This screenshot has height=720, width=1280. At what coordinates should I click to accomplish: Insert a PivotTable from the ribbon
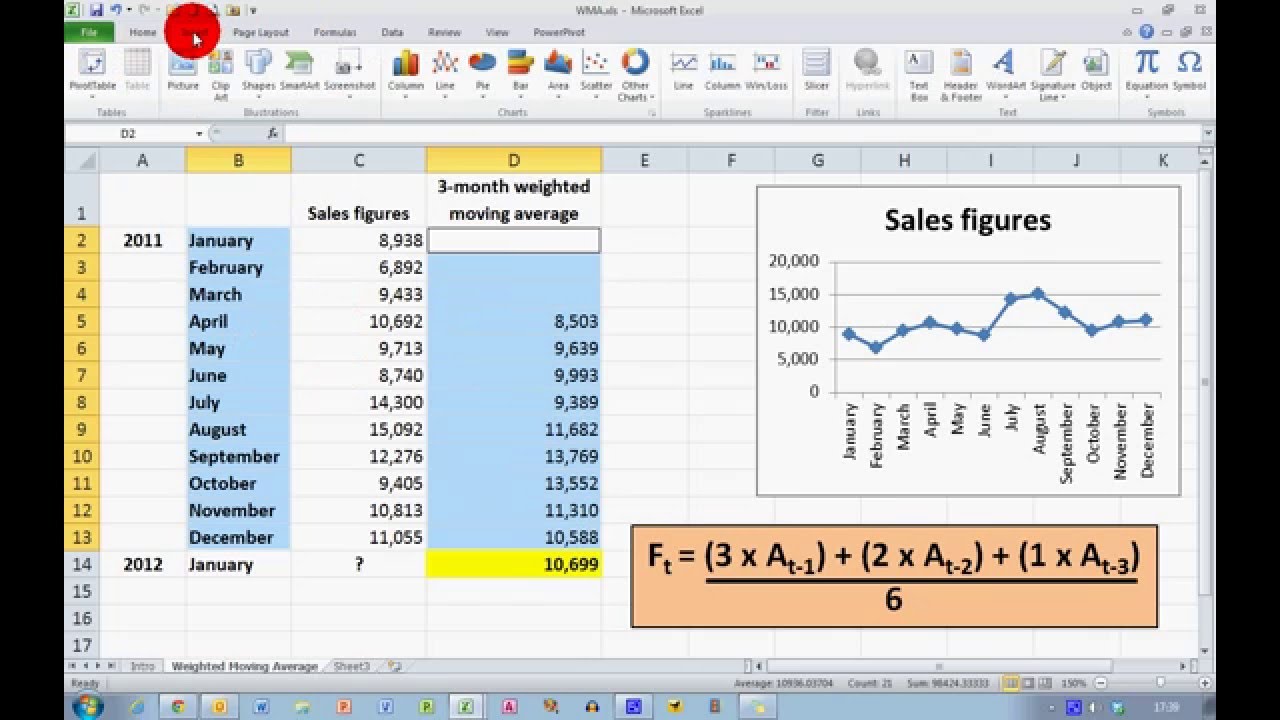coord(92,73)
